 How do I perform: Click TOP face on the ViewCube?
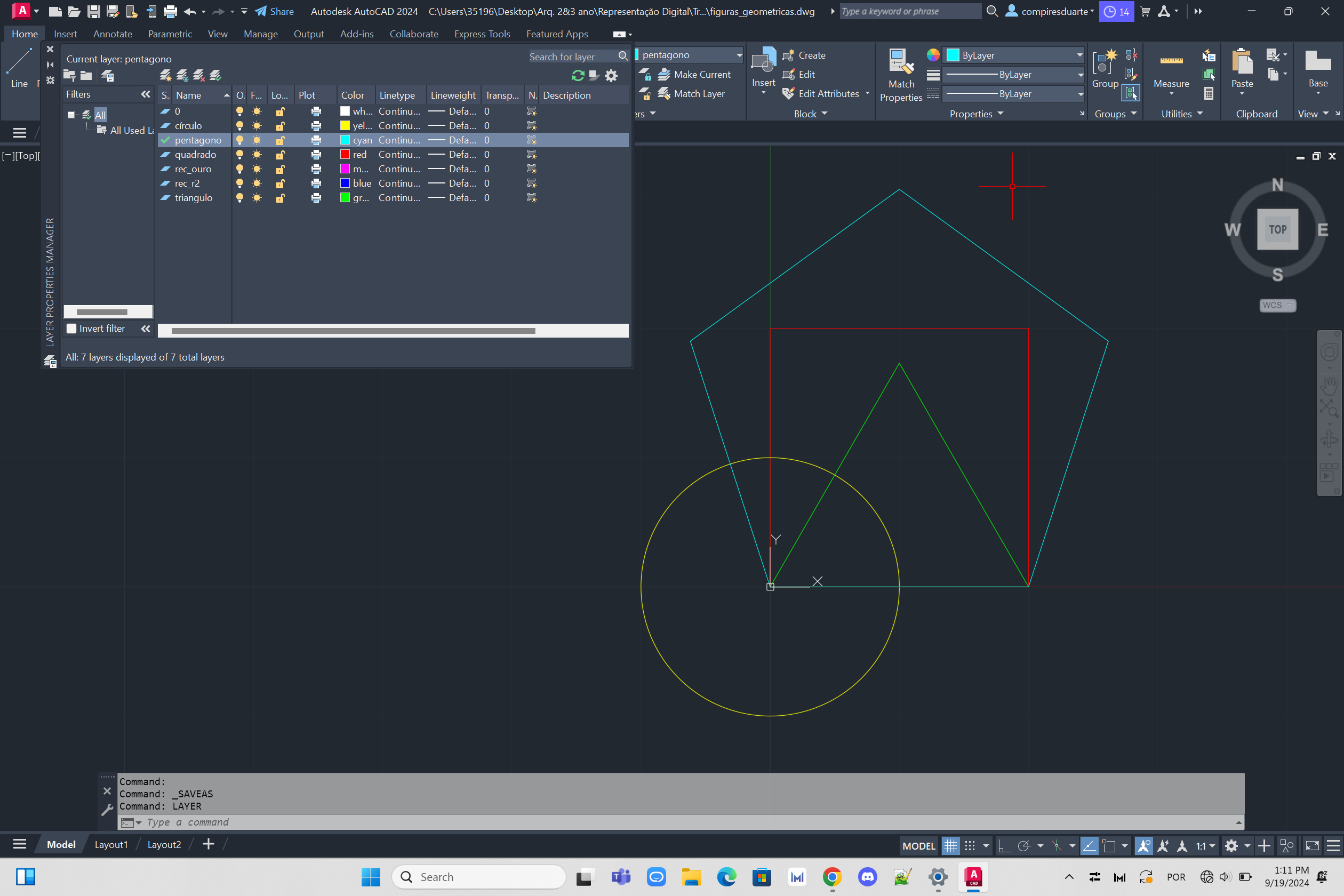pyautogui.click(x=1277, y=229)
